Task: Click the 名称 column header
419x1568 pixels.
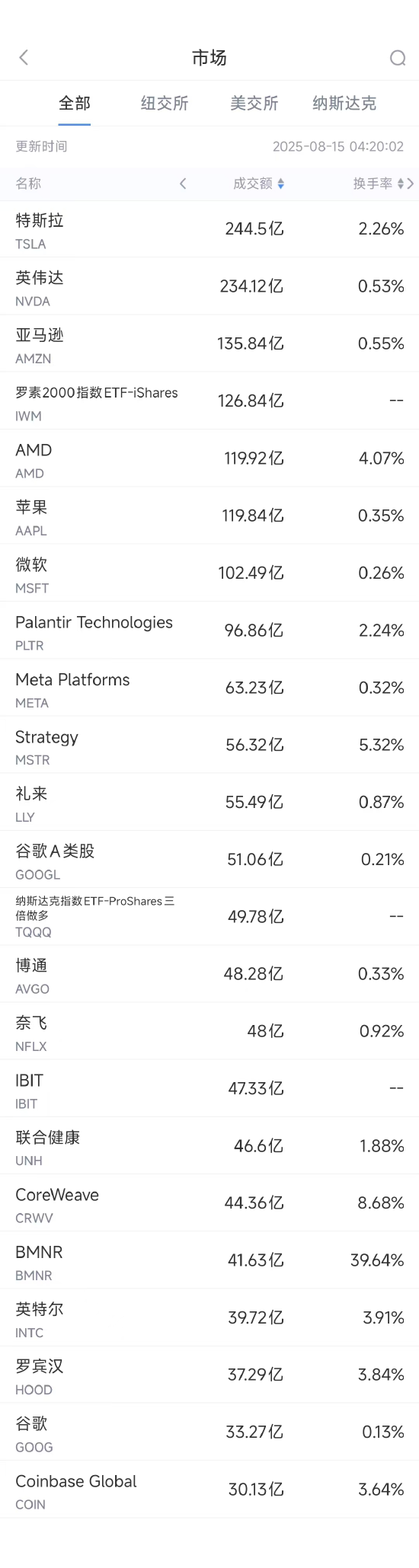Action: click(x=29, y=184)
